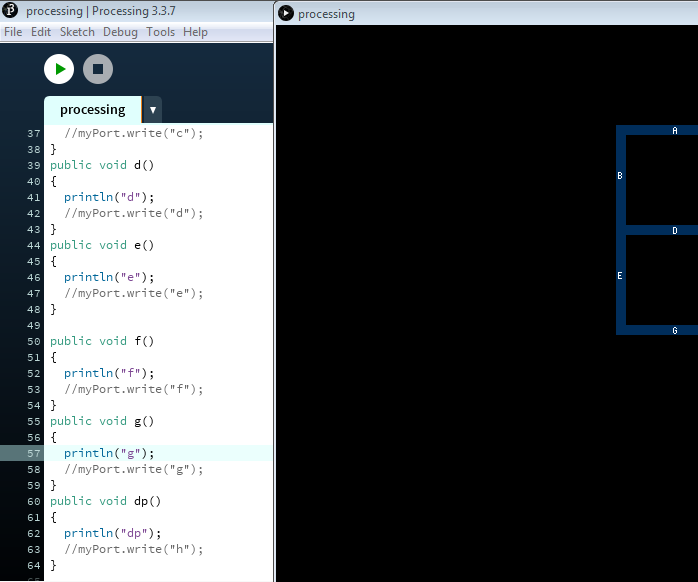Viewport: 698px width, 582px height.
Task: Click the code line println("dp");
Action: point(113,533)
